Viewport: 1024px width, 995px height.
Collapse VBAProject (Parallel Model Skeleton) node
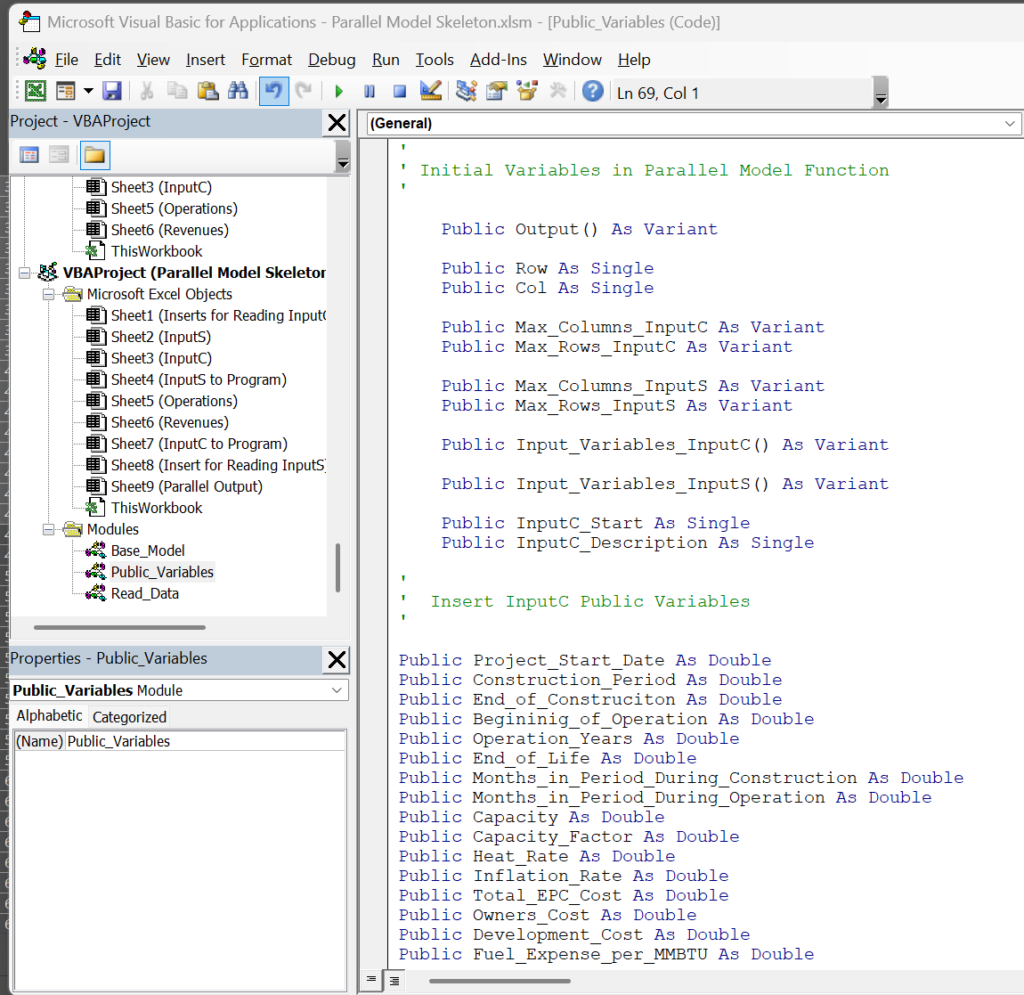(24, 272)
